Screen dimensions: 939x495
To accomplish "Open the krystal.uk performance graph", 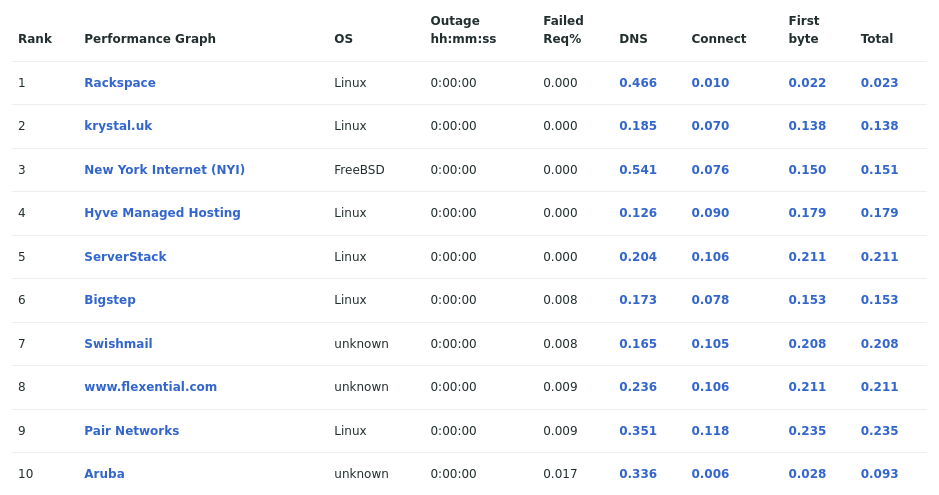I will (118, 126).
